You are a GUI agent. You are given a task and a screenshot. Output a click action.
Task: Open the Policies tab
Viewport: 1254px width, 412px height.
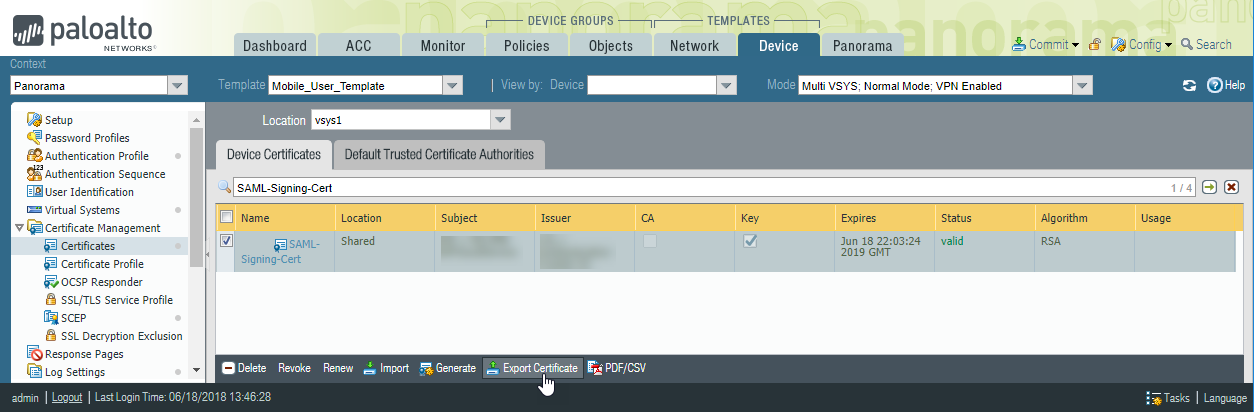pyautogui.click(x=527, y=45)
